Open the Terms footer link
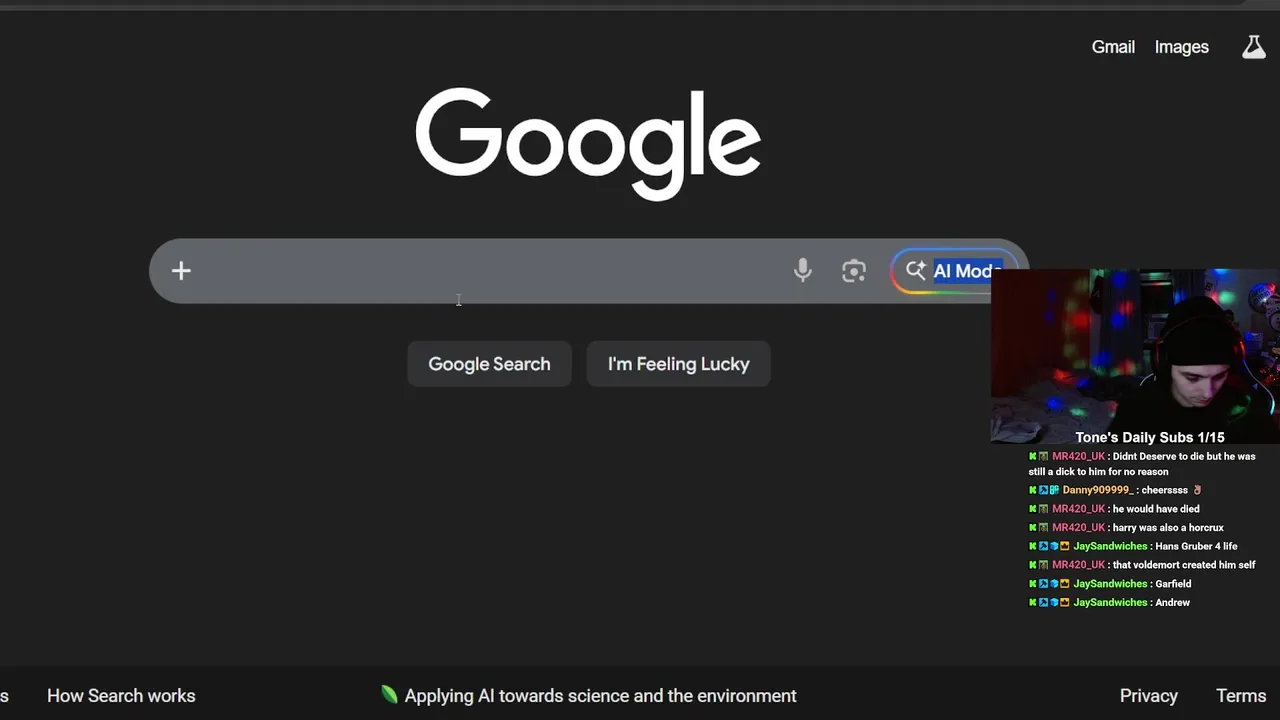 pos(1241,696)
